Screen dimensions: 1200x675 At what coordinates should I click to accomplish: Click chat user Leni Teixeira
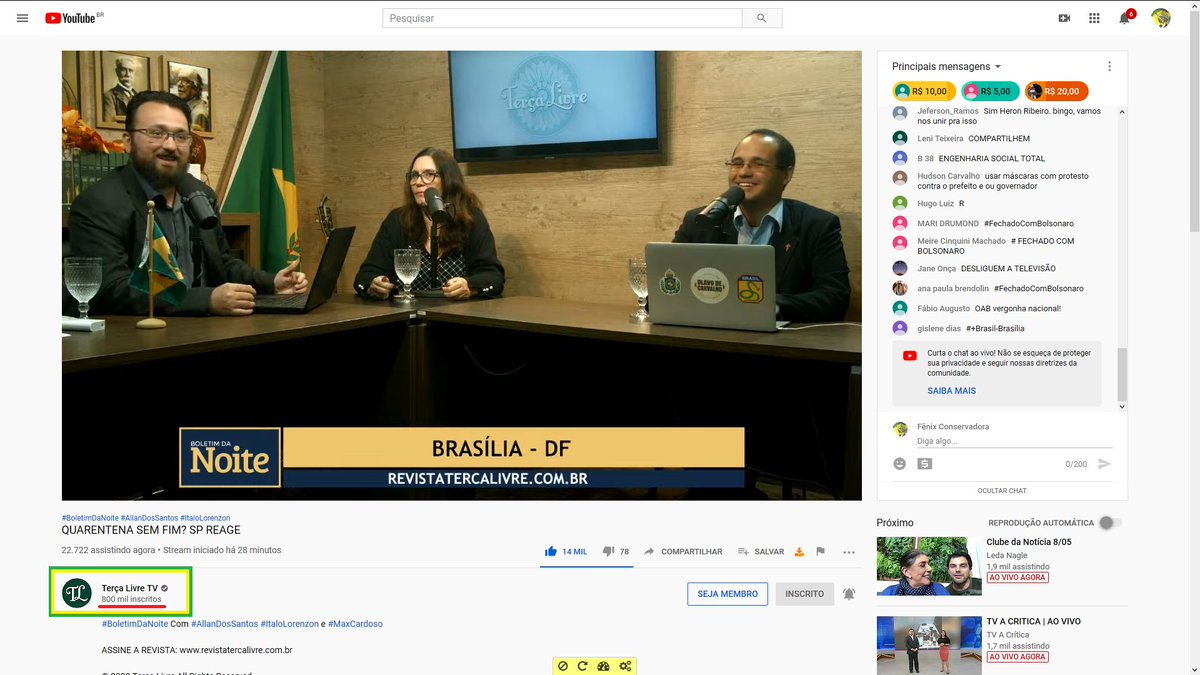[x=940, y=139]
